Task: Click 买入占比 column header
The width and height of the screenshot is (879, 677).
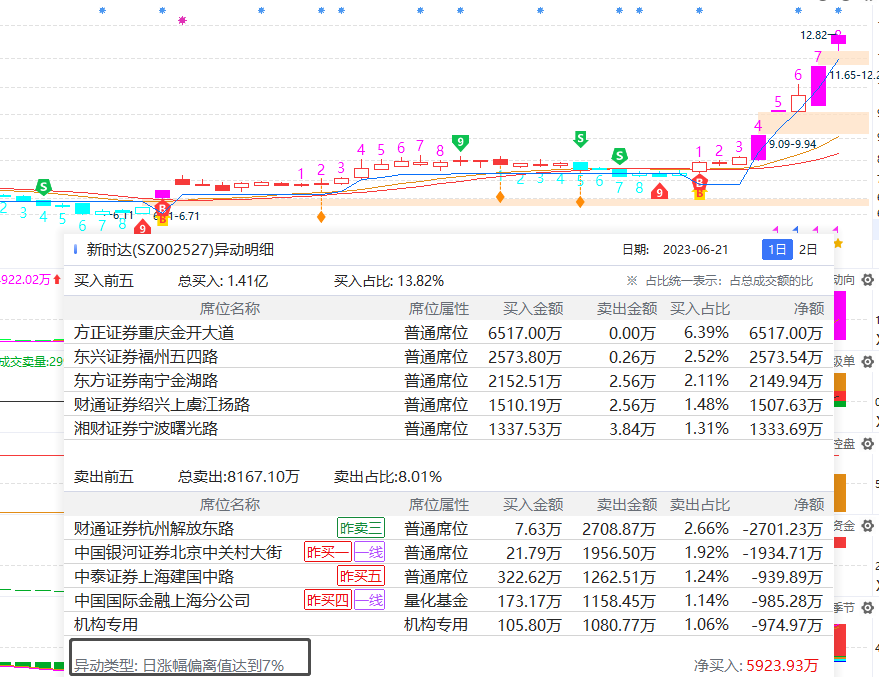Action: pyautogui.click(x=700, y=309)
